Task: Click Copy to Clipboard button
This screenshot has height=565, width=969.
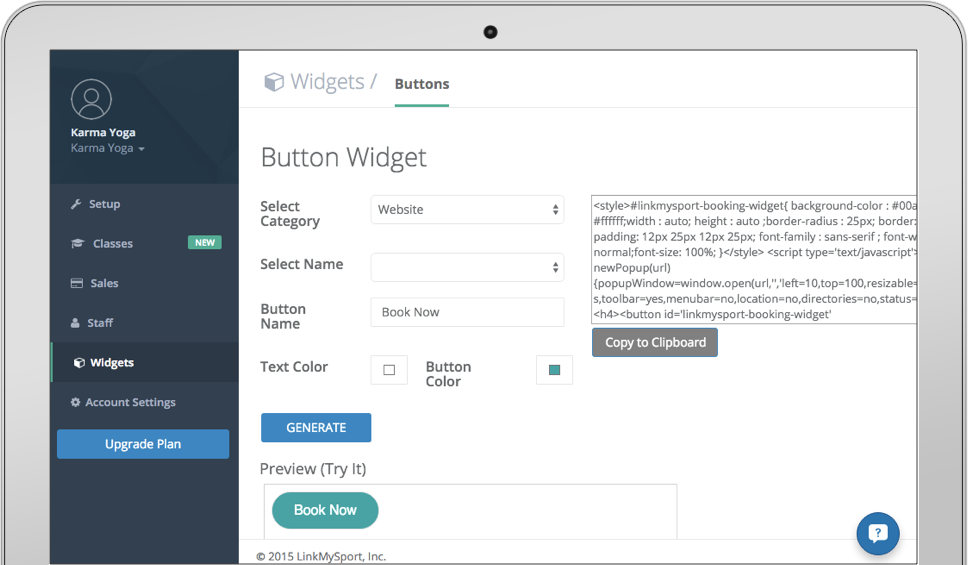Action: click(x=655, y=342)
